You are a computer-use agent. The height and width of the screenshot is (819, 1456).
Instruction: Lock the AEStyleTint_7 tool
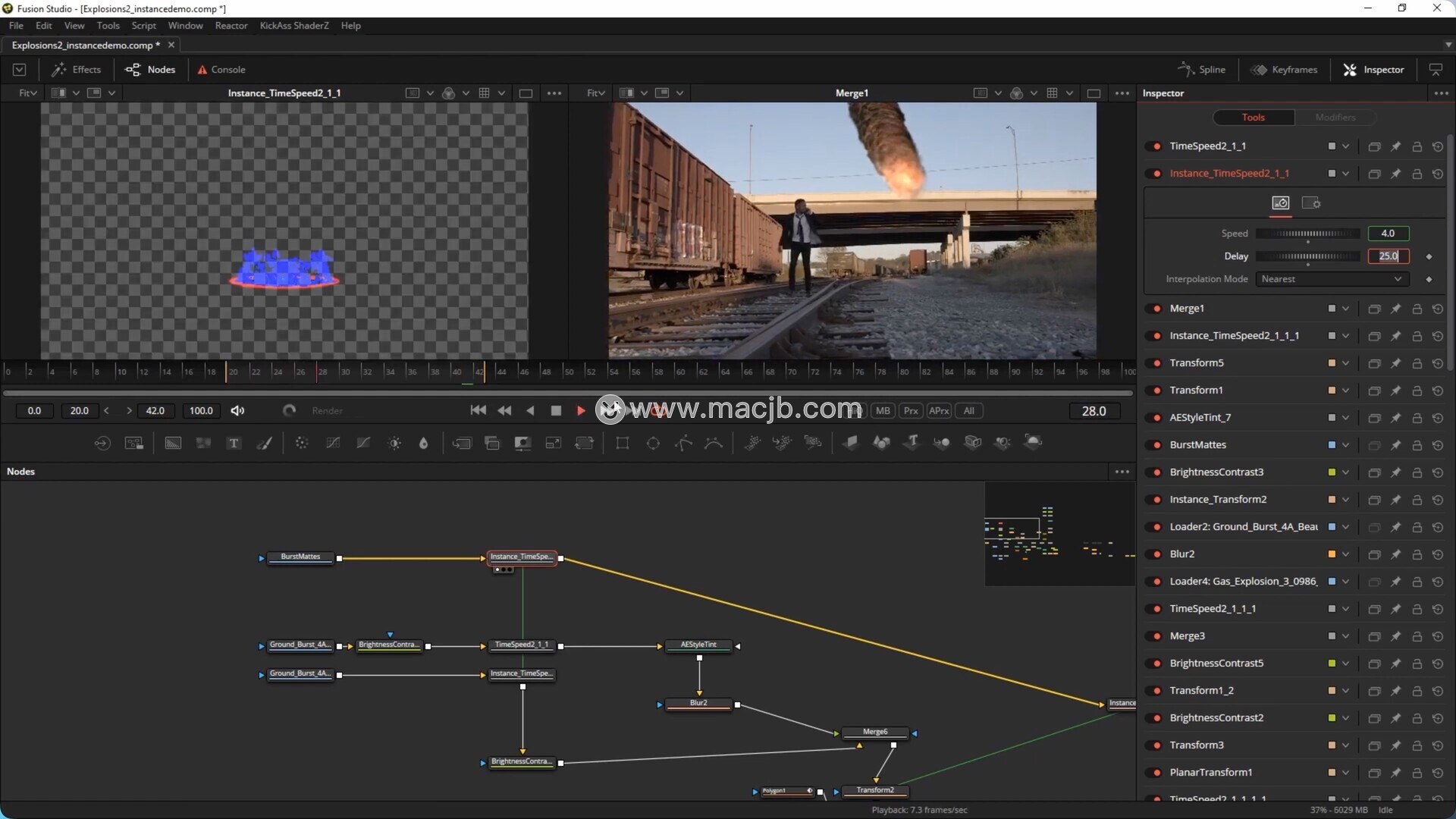1417,418
